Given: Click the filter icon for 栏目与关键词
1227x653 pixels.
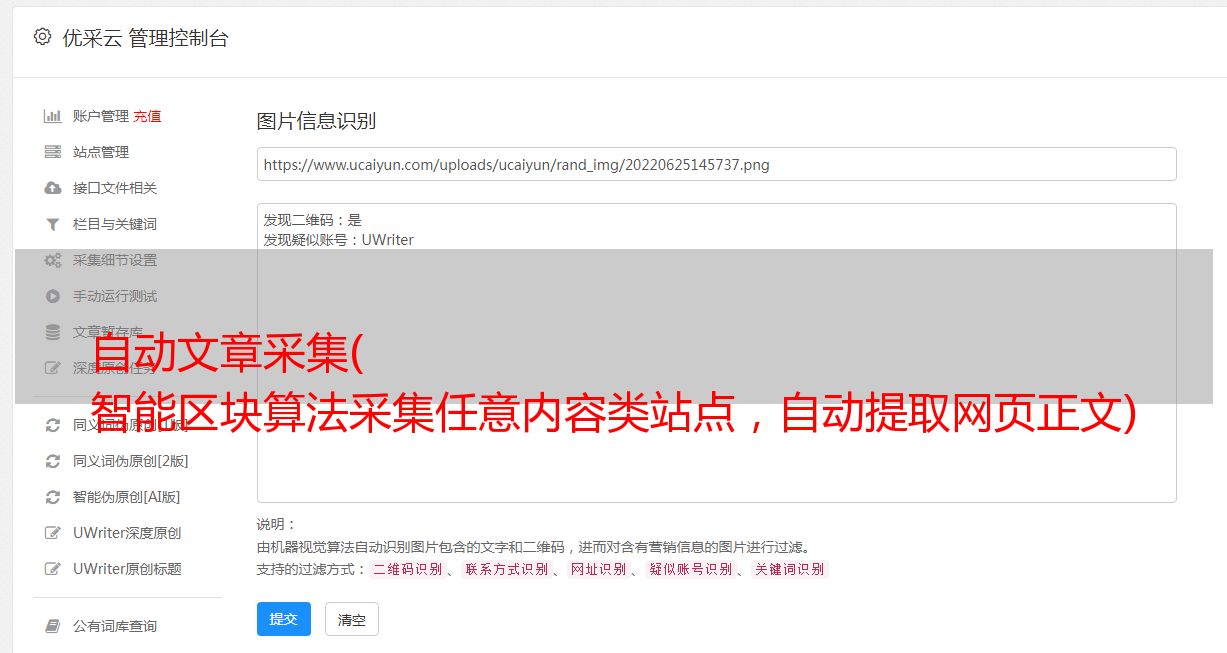Looking at the screenshot, I should (53, 224).
